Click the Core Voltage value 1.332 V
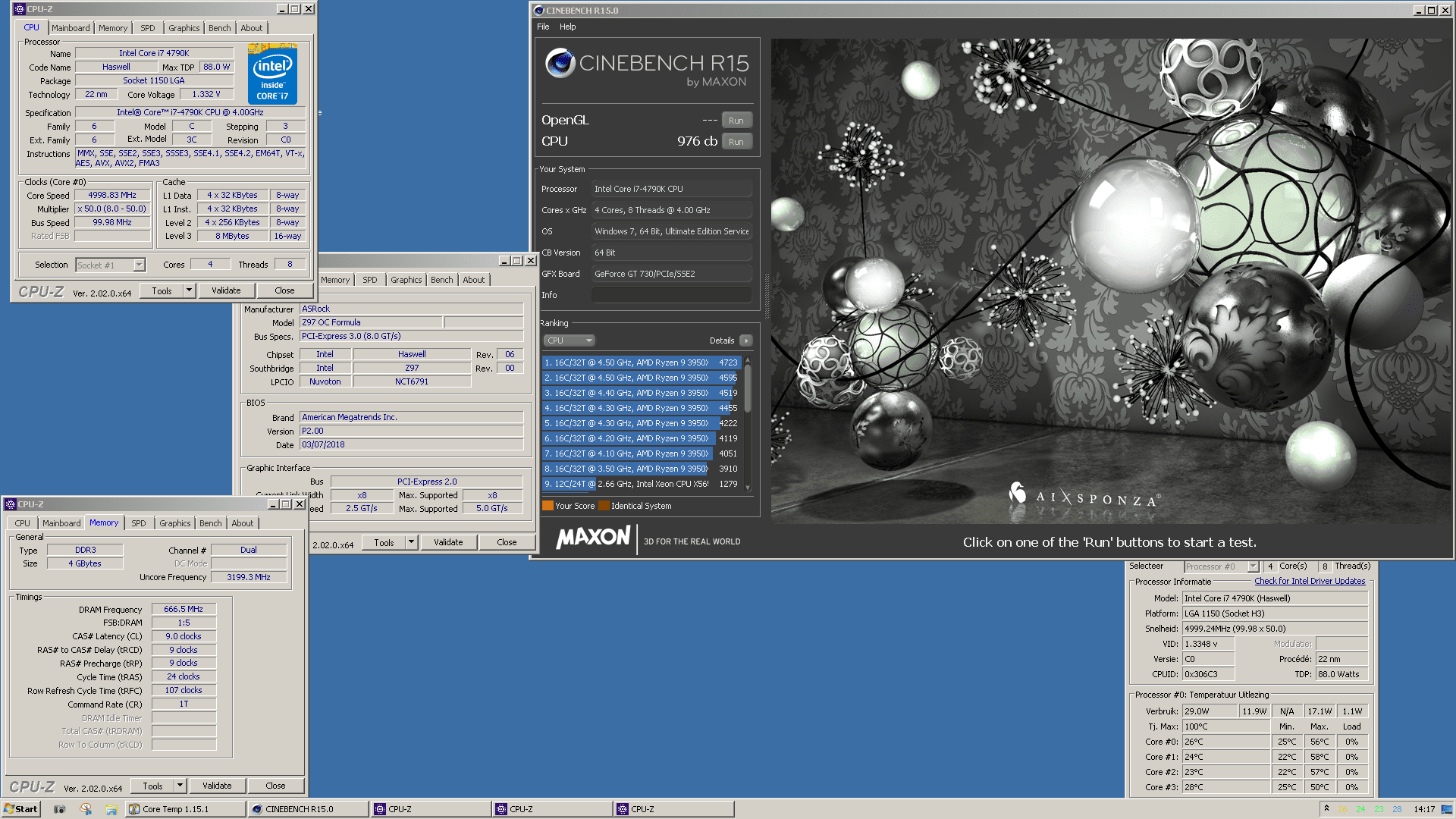The image size is (1456, 819). (206, 94)
